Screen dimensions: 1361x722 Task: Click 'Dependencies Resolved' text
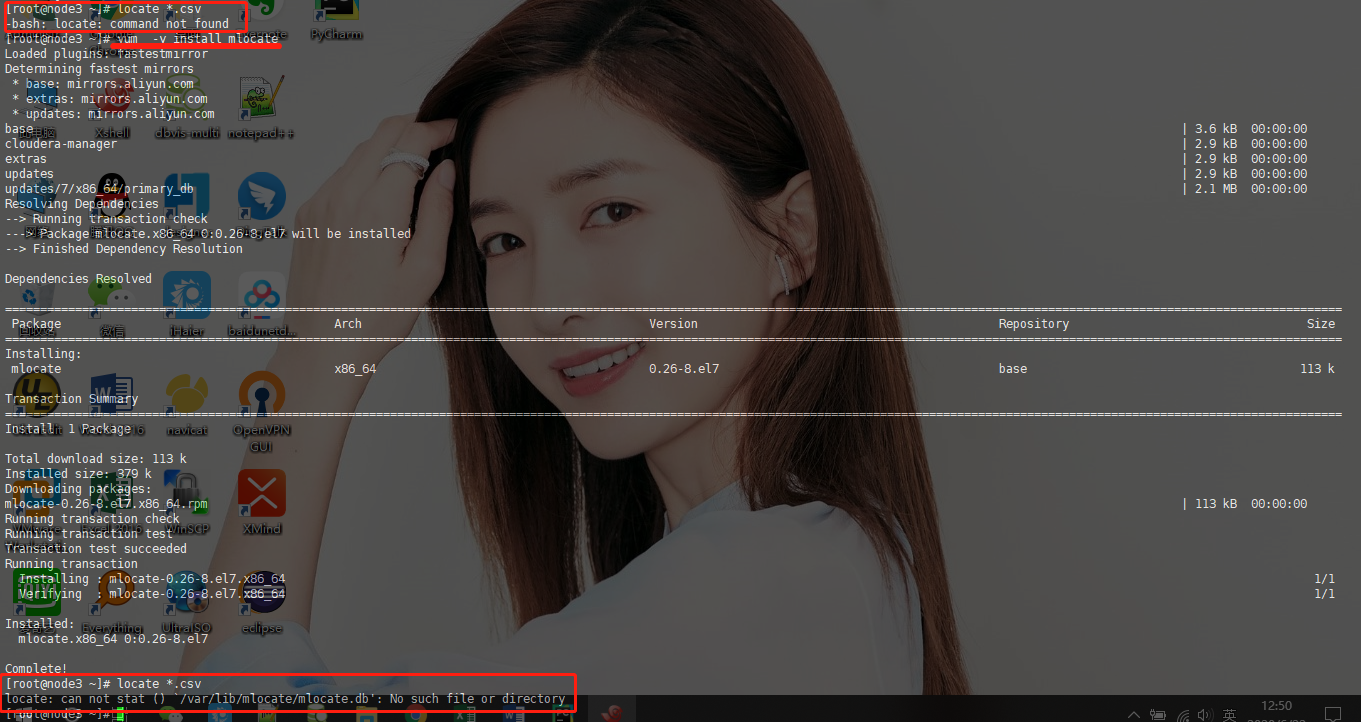click(x=78, y=279)
